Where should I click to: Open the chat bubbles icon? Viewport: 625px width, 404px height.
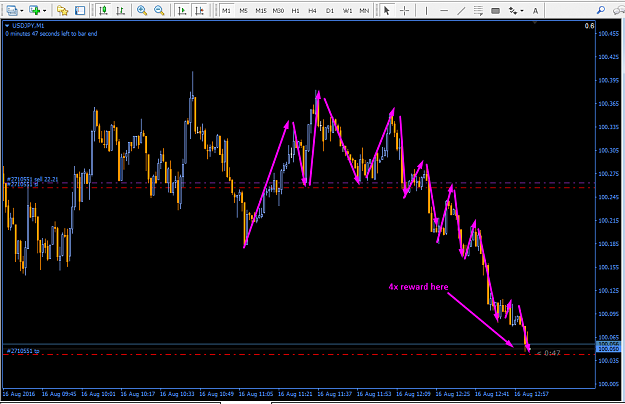pyautogui.click(x=619, y=10)
